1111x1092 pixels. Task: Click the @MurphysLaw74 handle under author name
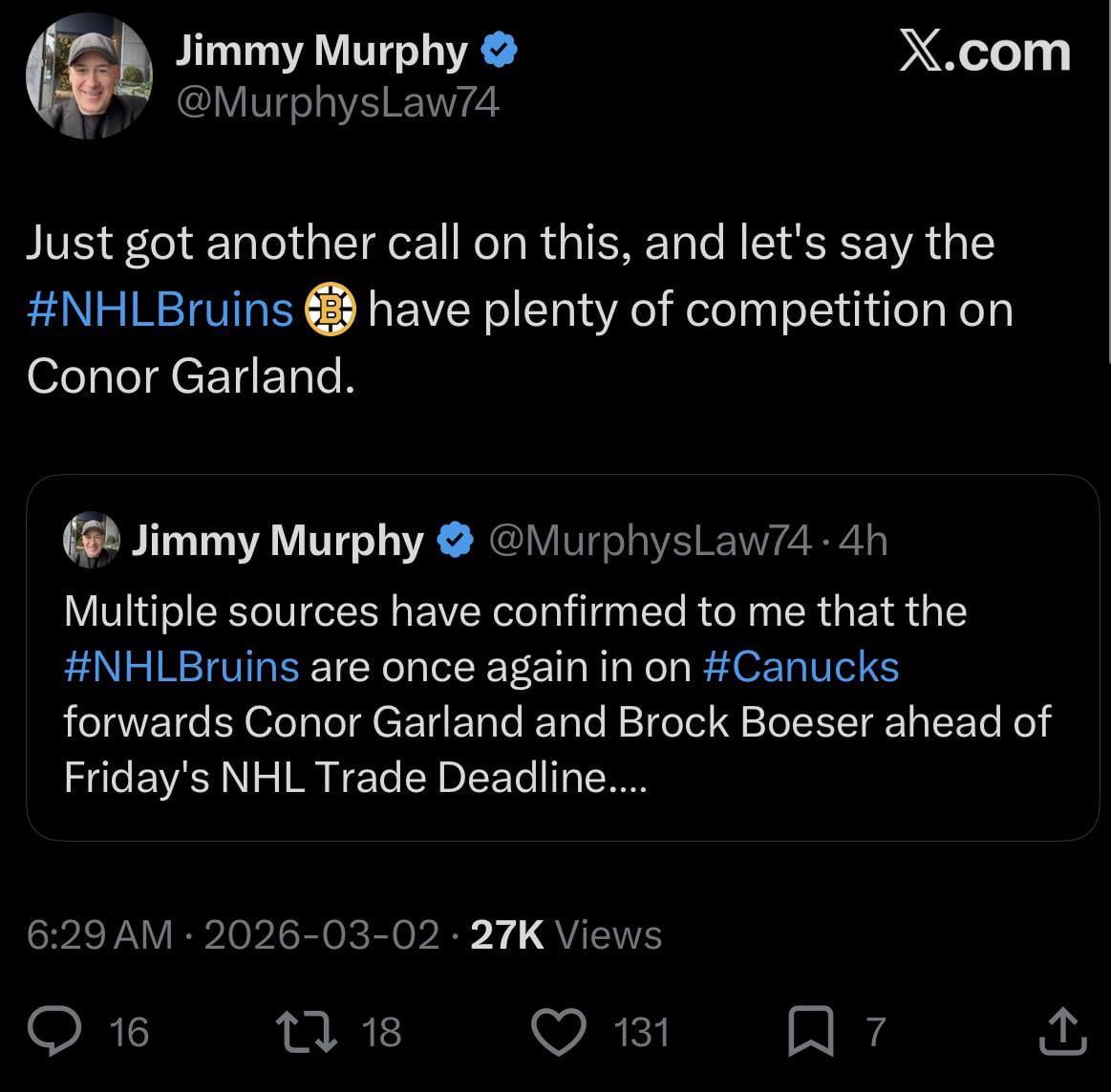pyautogui.click(x=337, y=102)
